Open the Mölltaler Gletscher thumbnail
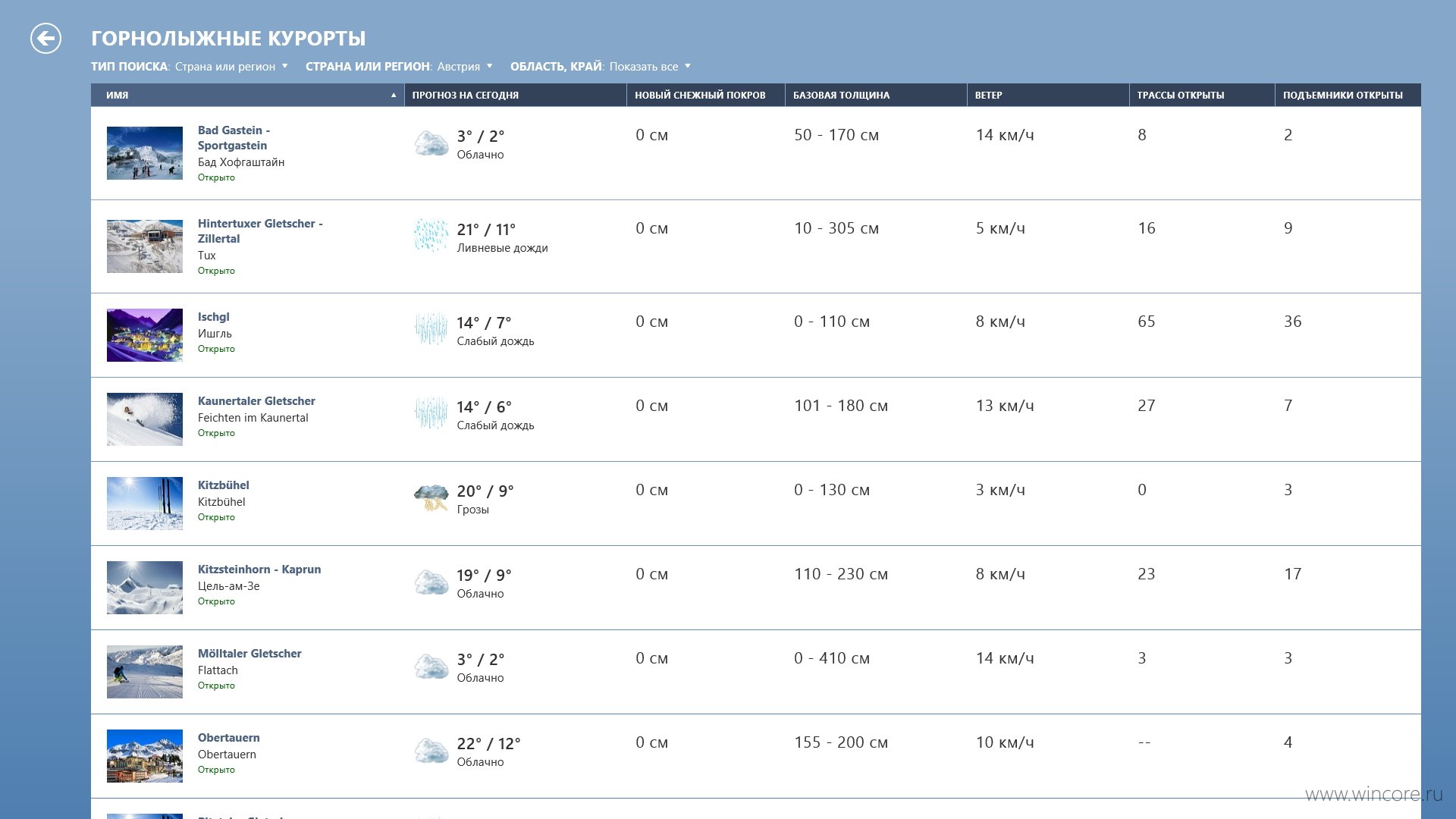The height and width of the screenshot is (819, 1456). [x=145, y=672]
